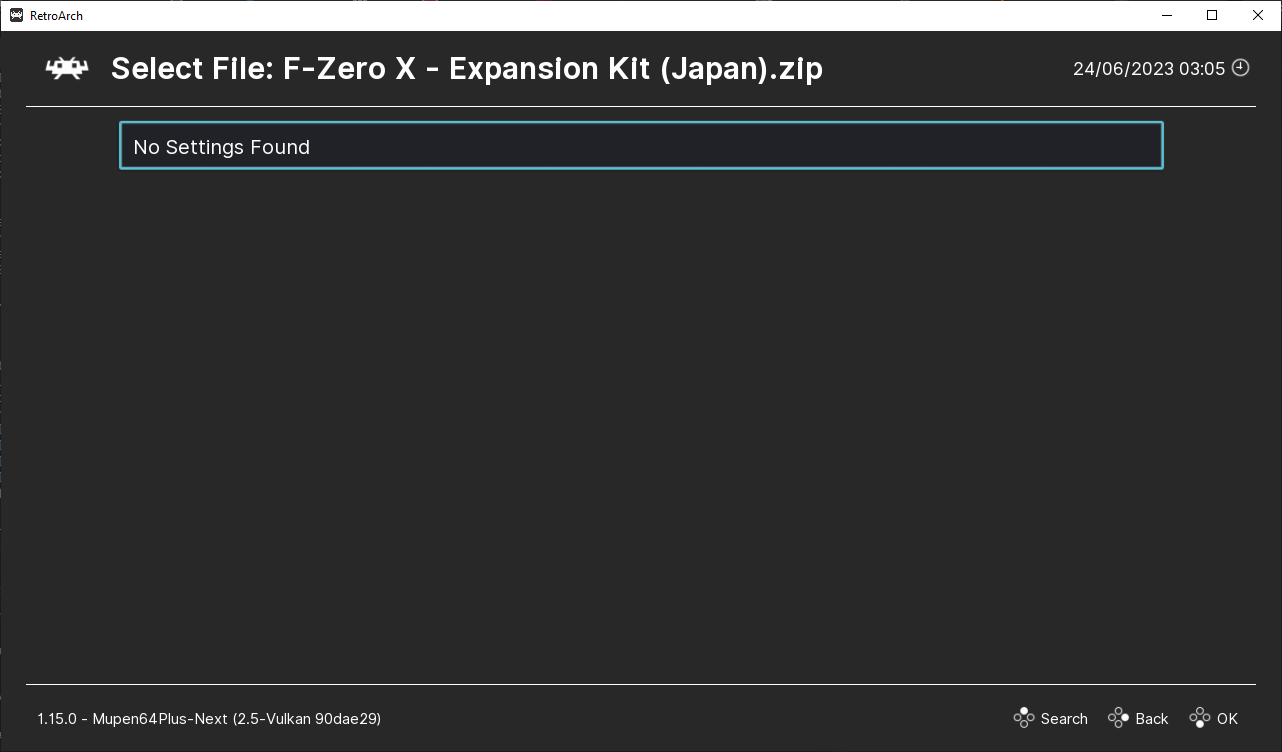
Task: Click the date display 24/06/2023 03:05
Action: click(x=1150, y=68)
